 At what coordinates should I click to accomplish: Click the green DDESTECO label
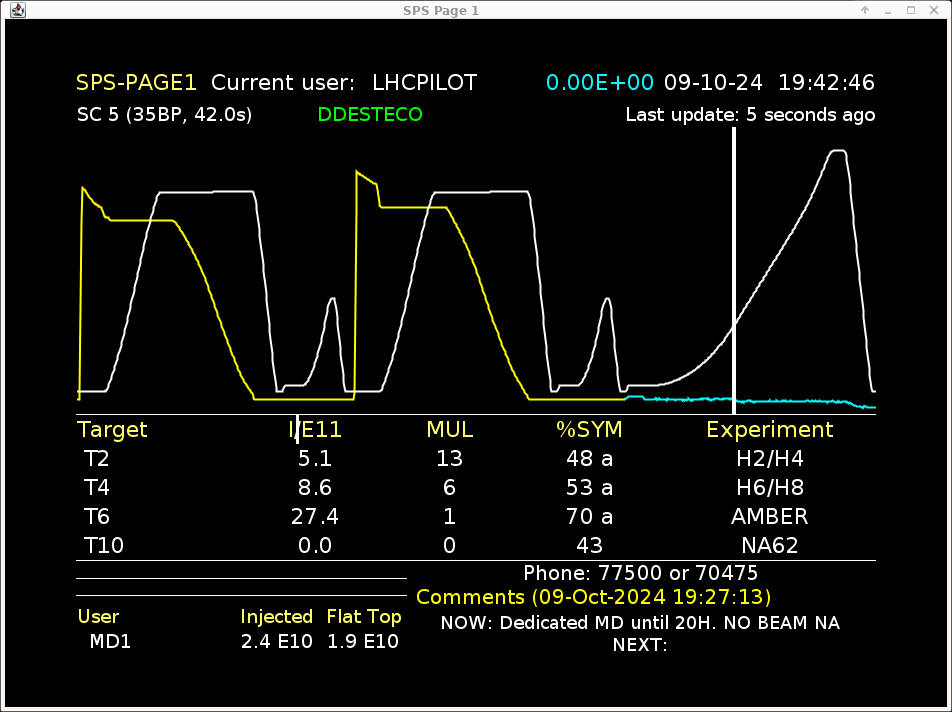coord(370,115)
